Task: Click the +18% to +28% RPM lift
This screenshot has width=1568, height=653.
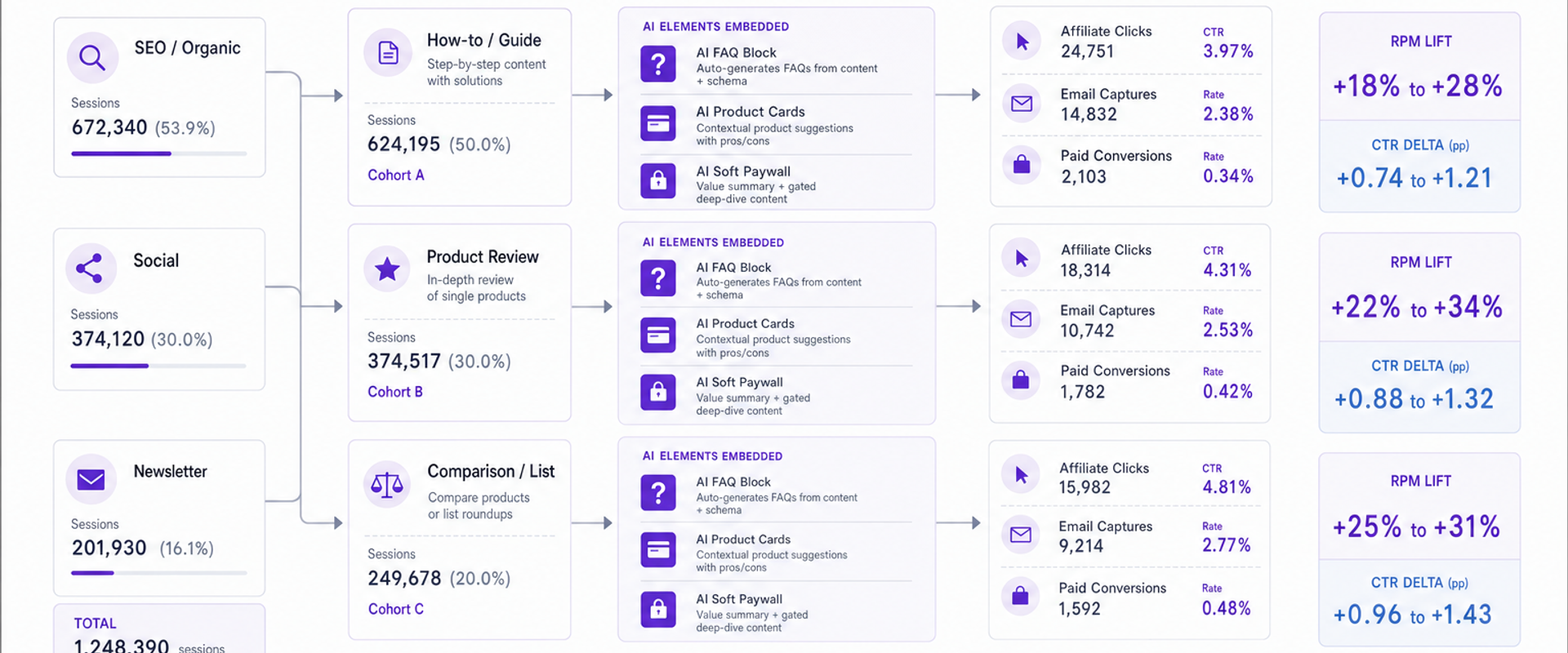Action: click(x=1418, y=86)
